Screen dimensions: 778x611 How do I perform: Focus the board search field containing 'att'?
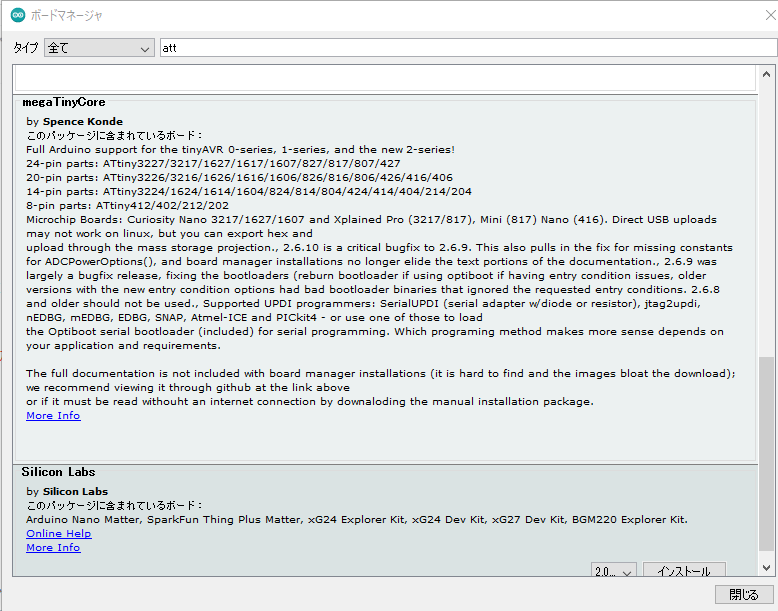coord(468,48)
